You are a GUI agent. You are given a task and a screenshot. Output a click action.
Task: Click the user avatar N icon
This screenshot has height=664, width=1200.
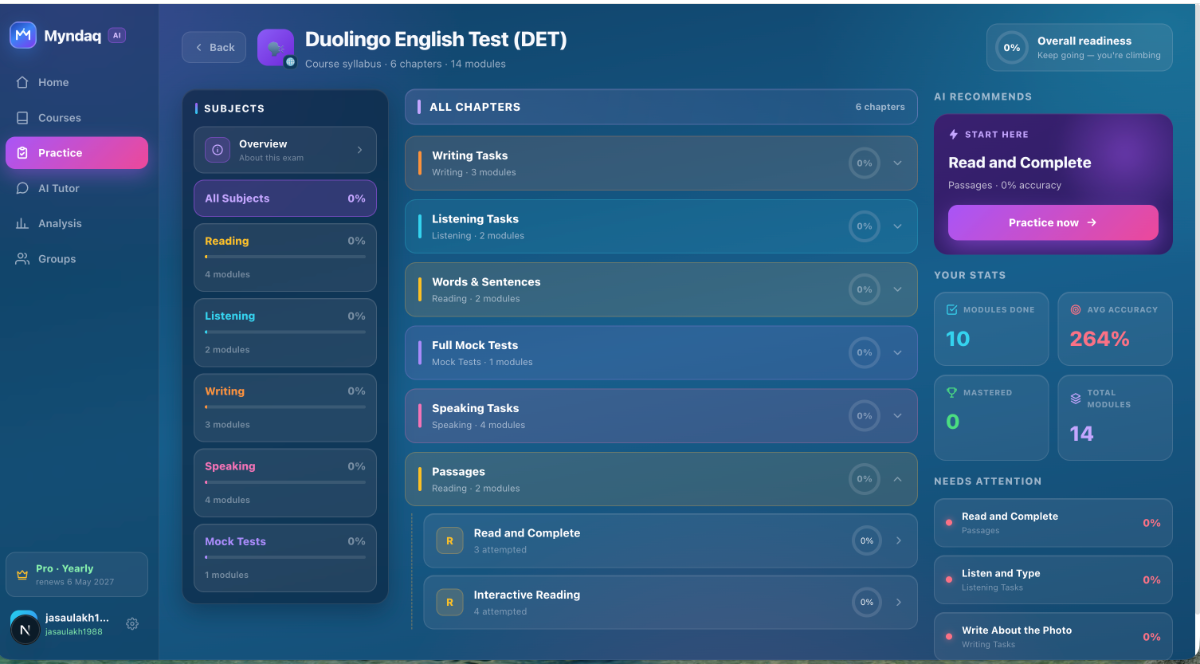[24, 627]
